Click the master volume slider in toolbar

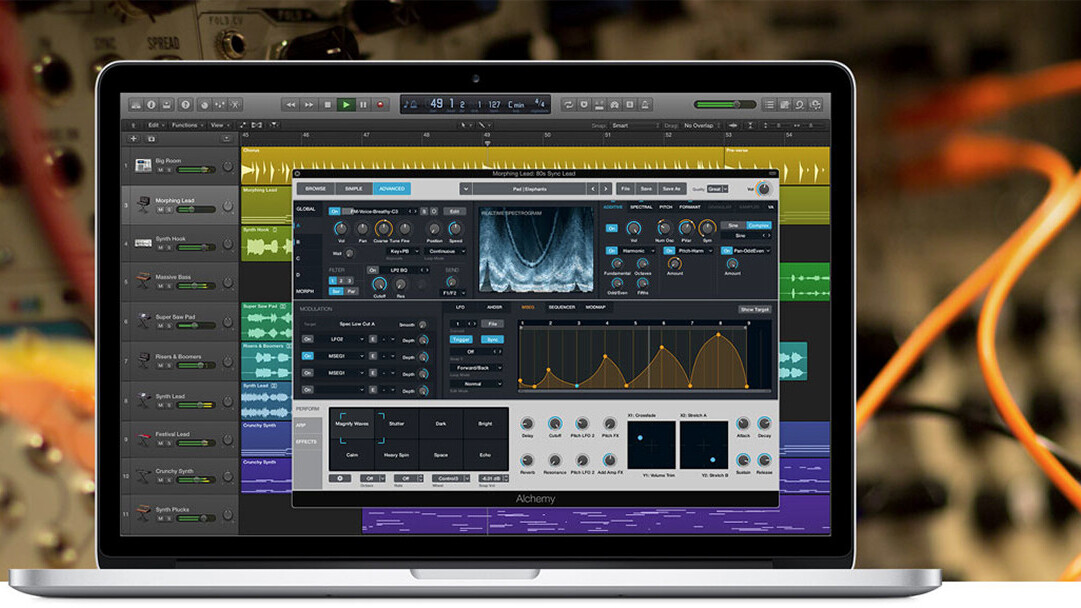[x=725, y=104]
